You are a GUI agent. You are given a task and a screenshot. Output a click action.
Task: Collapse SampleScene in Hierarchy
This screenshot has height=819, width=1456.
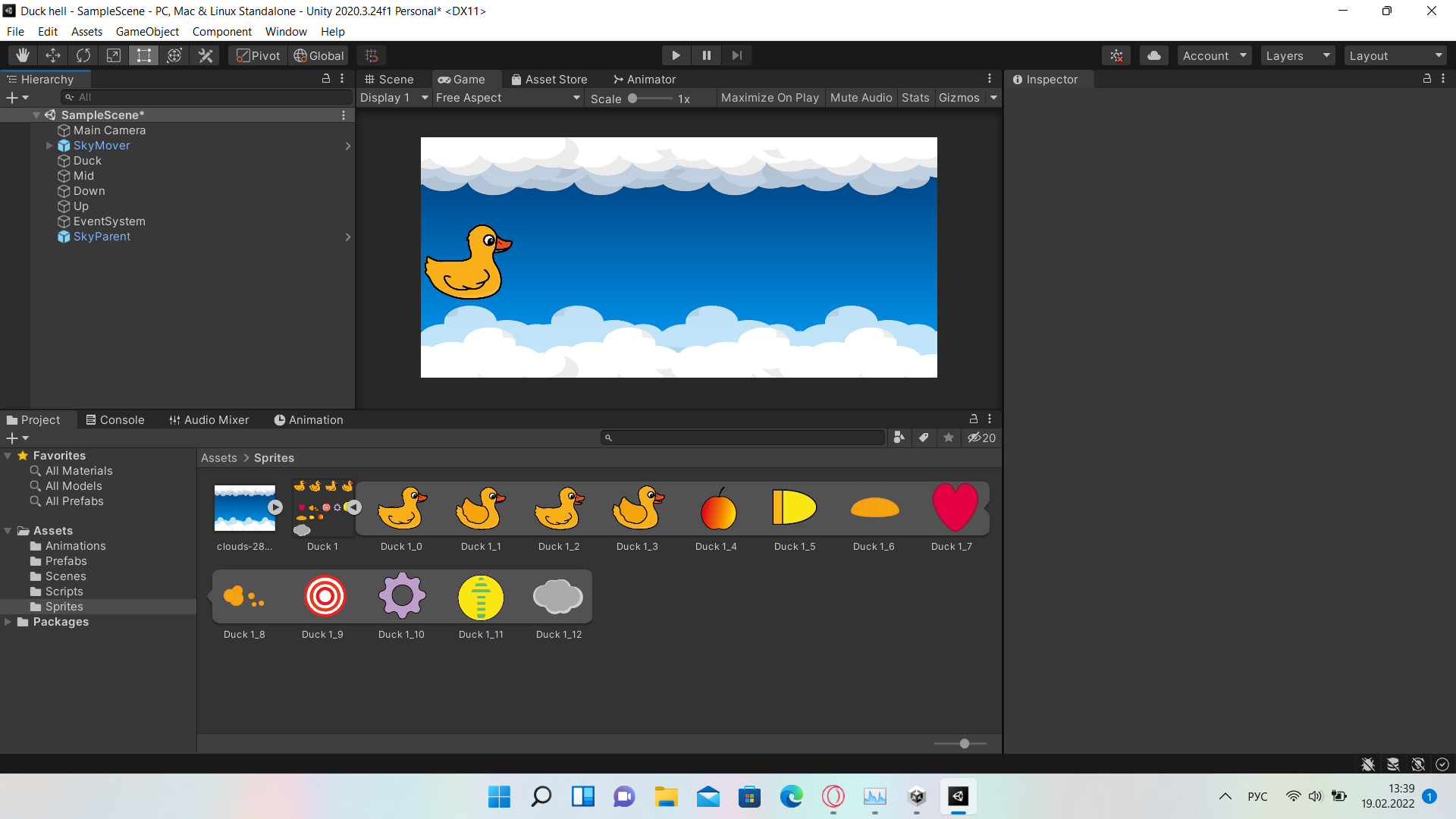pyautogui.click(x=36, y=115)
